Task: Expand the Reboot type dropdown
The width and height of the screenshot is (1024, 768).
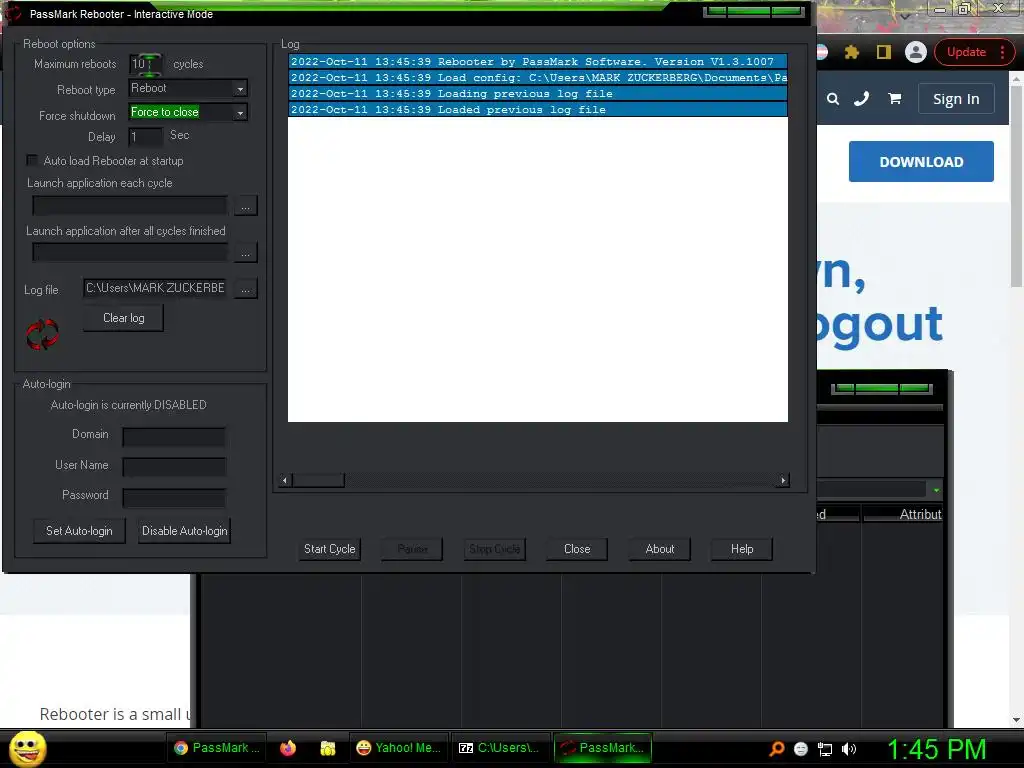Action: coord(240,89)
